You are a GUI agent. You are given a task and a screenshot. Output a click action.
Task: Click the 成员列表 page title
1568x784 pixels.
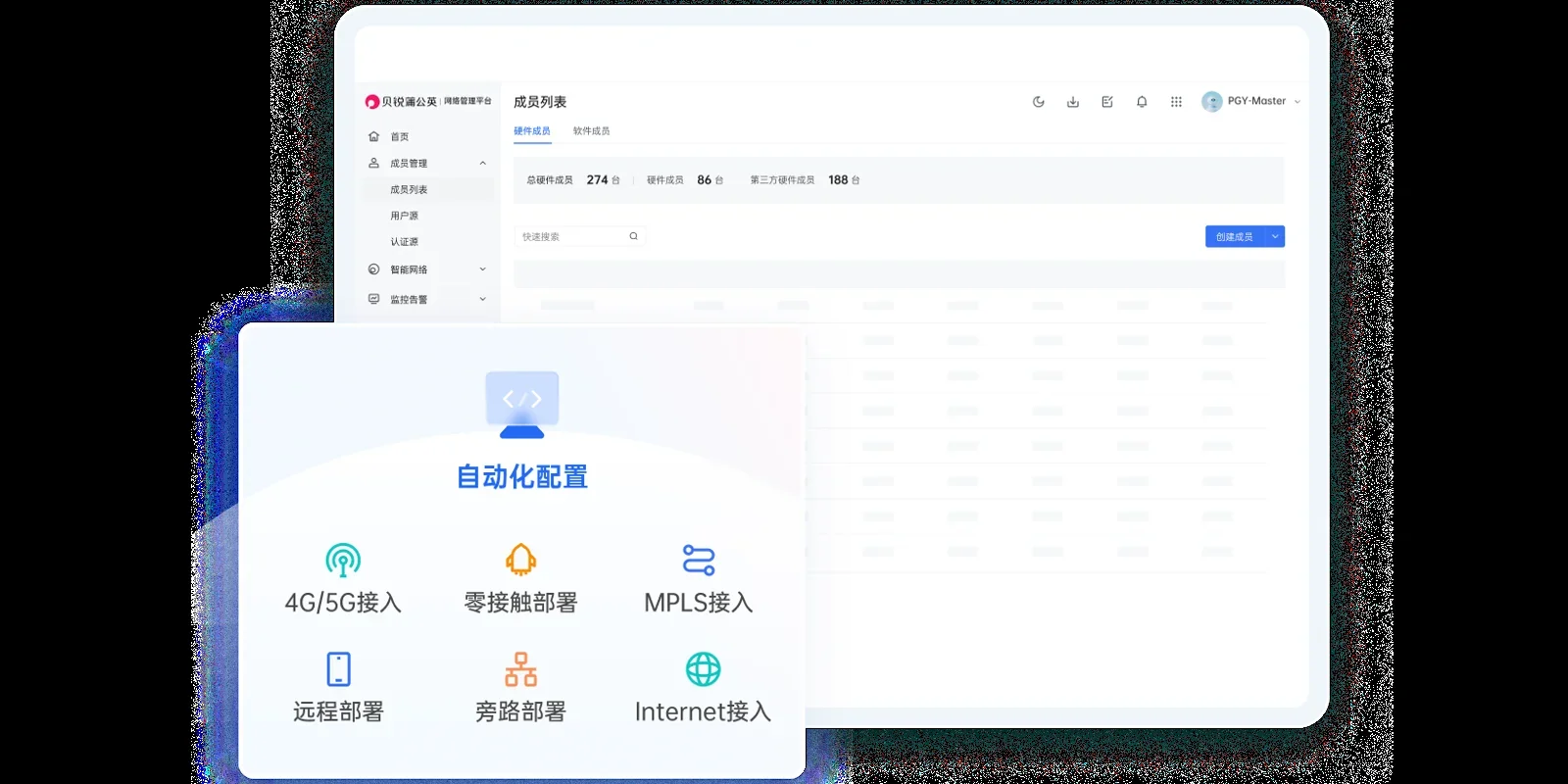[540, 102]
